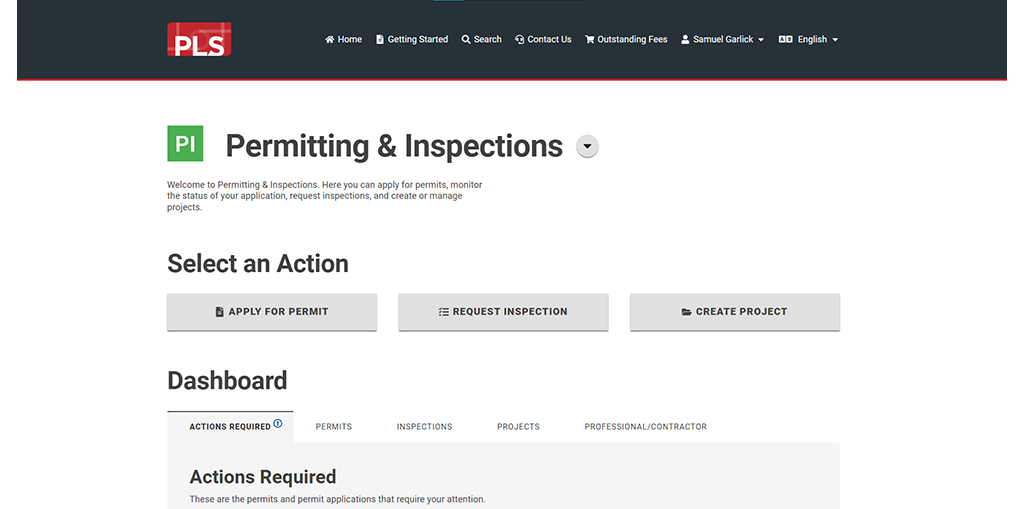1024x509 pixels.
Task: Go to Home via the house icon
Action: tap(330, 40)
